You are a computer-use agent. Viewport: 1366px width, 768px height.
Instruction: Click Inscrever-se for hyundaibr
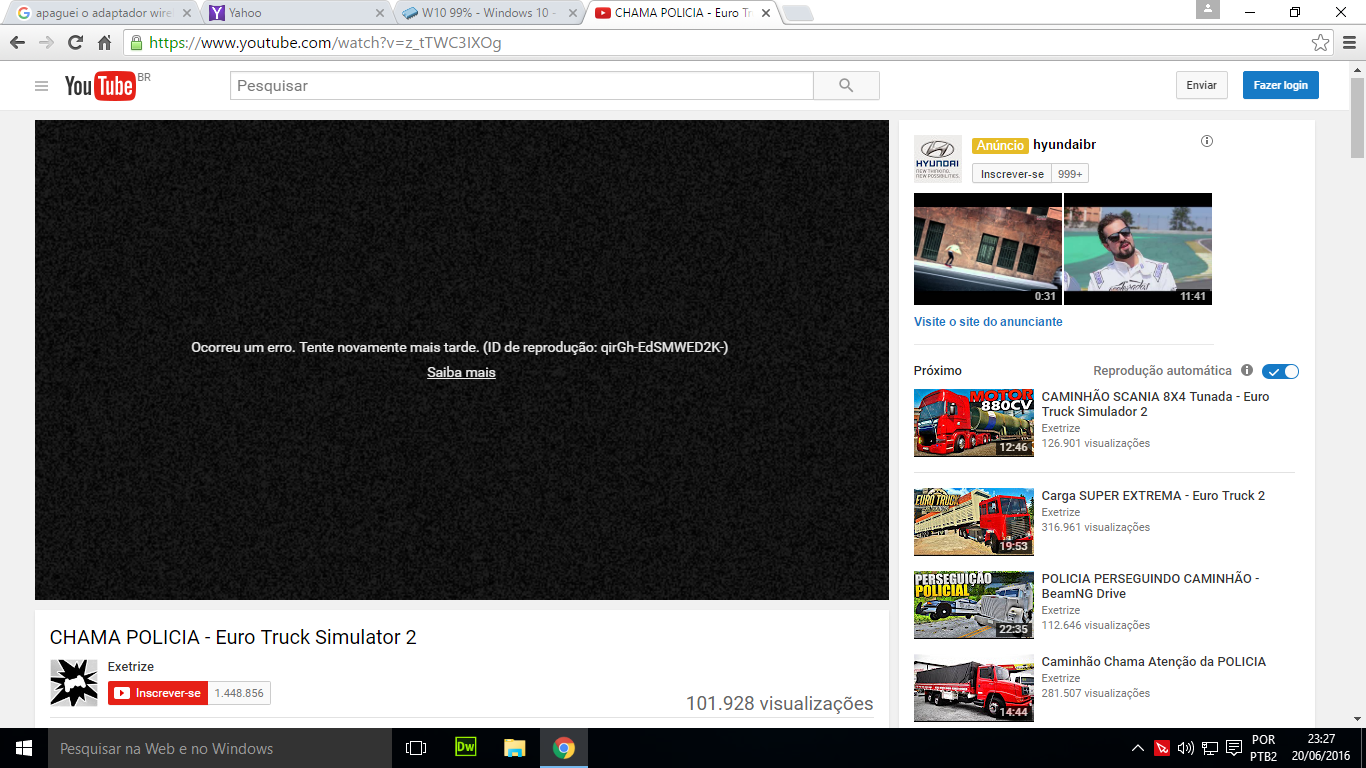coord(1012,174)
